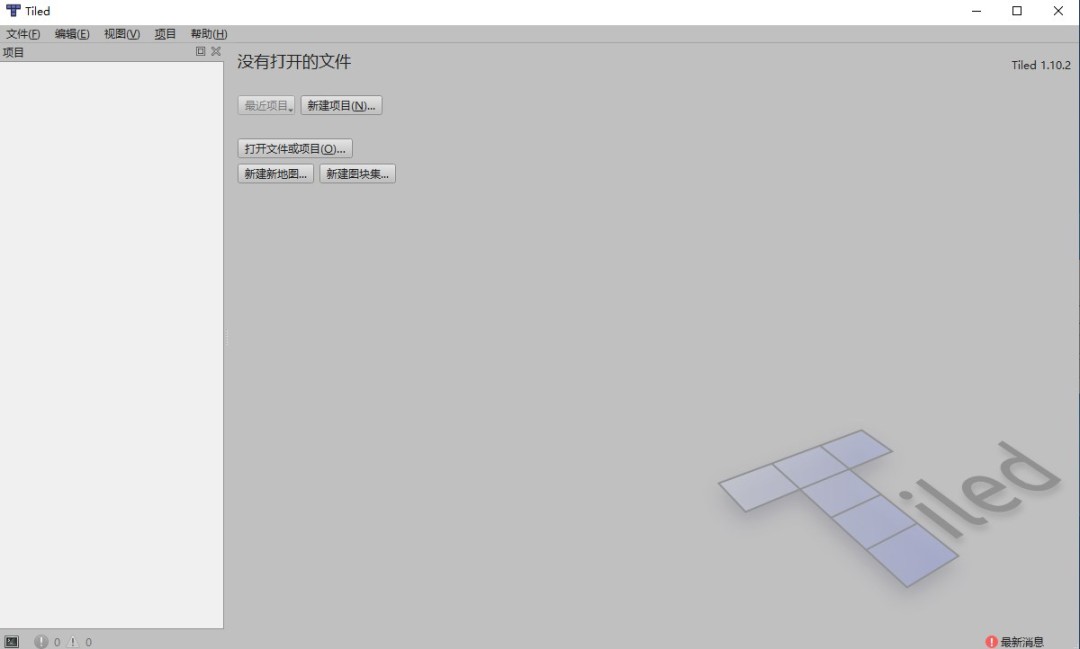Click the error count icon in the status bar
The width and height of the screenshot is (1080, 649).
(x=40, y=641)
